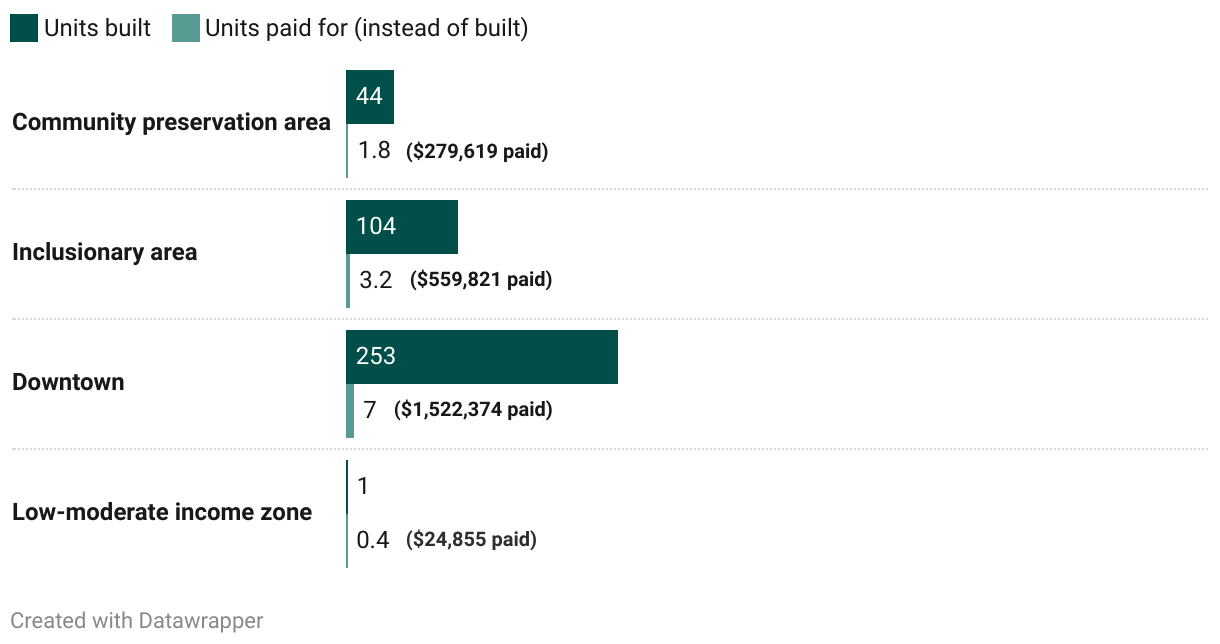Select the Low-moderate income zone label
Image resolution: width=1220 pixels, height=644 pixels.
162,512
